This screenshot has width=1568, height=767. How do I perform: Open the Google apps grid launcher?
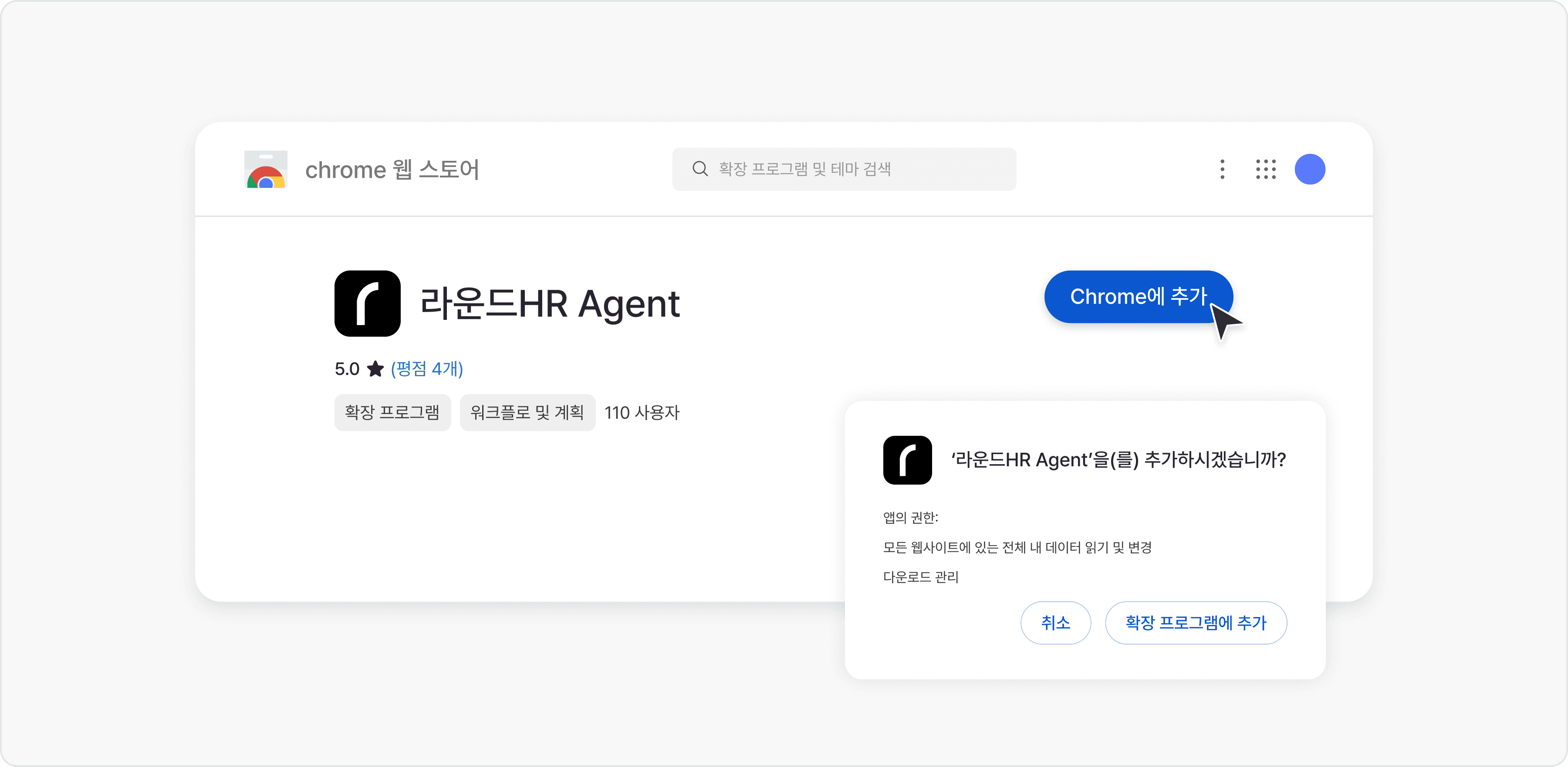[x=1265, y=170]
